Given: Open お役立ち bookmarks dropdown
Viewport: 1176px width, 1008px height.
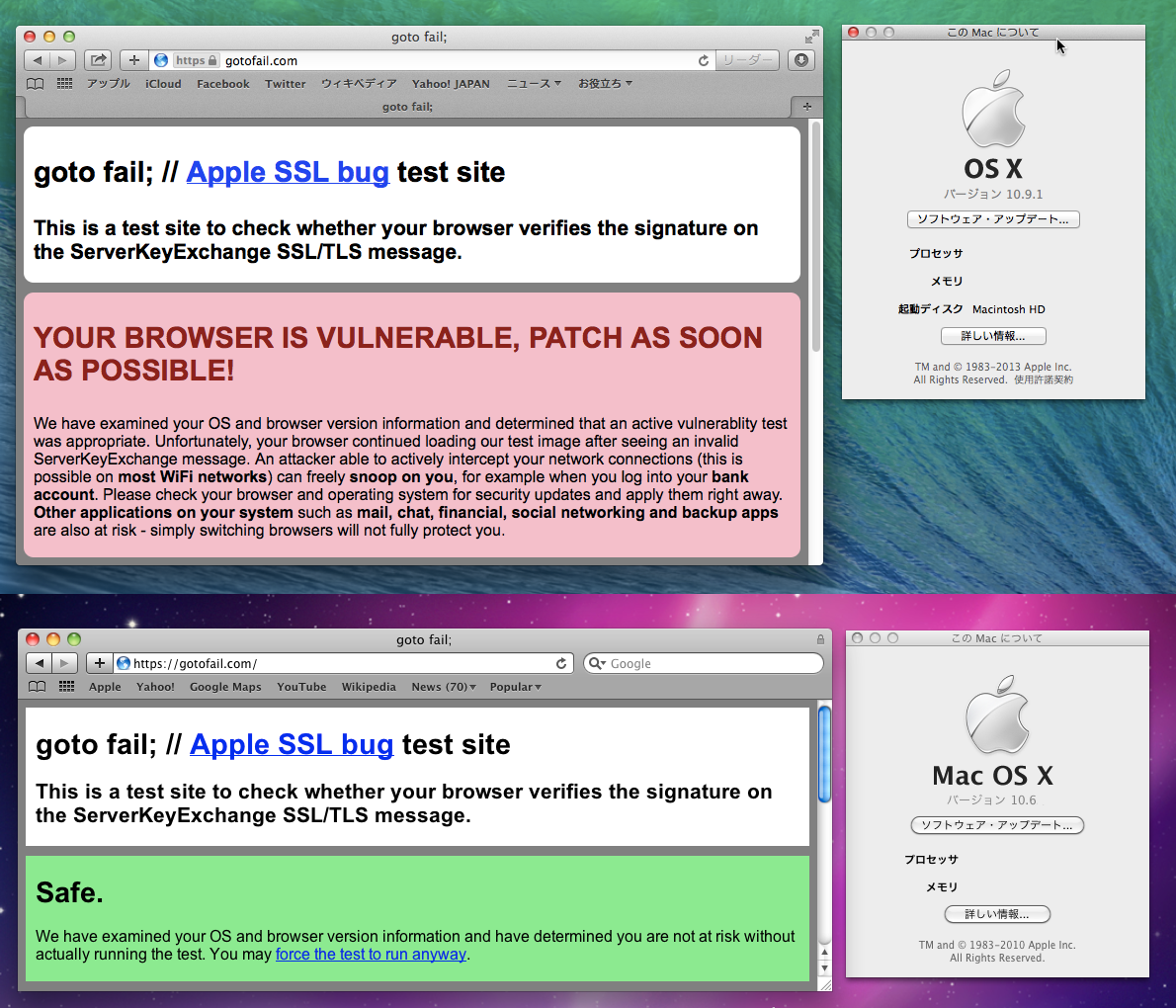Looking at the screenshot, I should [x=605, y=84].
